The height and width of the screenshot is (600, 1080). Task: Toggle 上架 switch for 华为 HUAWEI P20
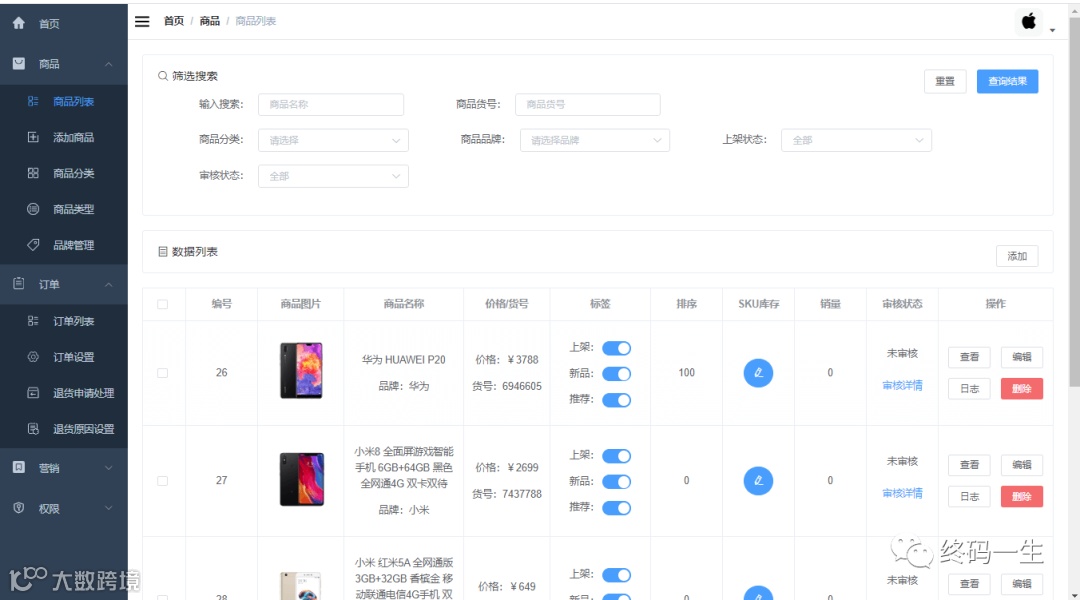[616, 348]
